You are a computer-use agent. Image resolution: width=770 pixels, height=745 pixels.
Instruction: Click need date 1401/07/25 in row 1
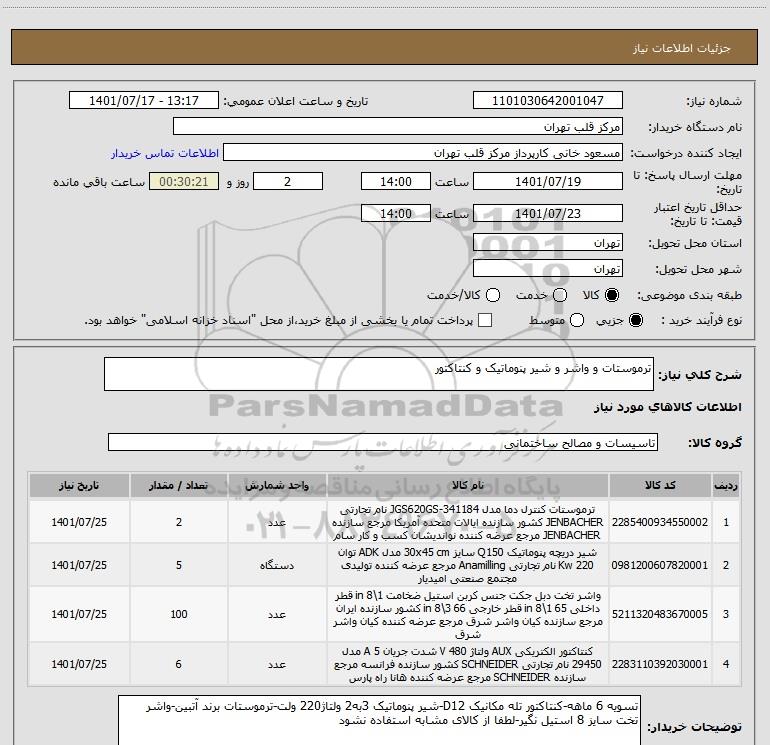(x=79, y=522)
